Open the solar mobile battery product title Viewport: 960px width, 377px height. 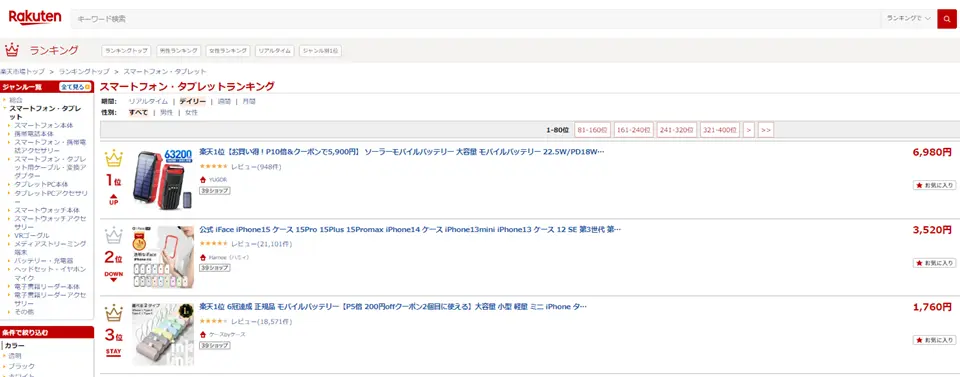402,152
